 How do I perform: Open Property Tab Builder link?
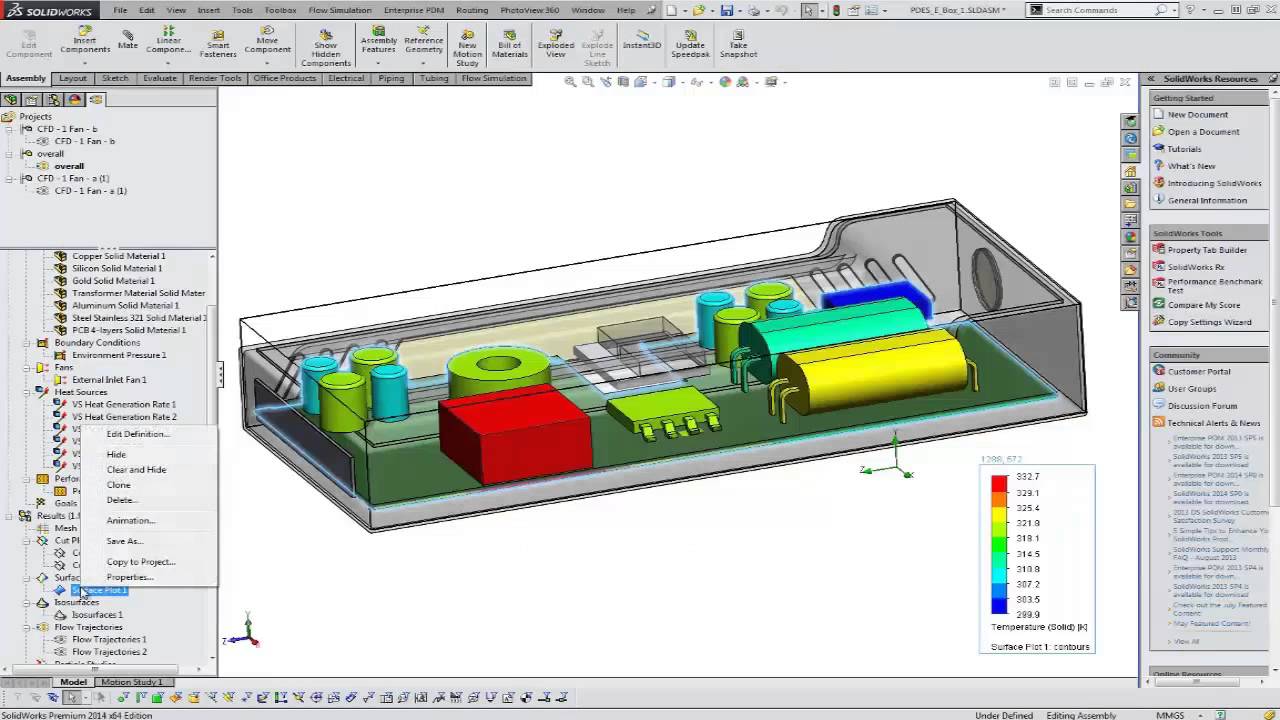tap(1207, 250)
